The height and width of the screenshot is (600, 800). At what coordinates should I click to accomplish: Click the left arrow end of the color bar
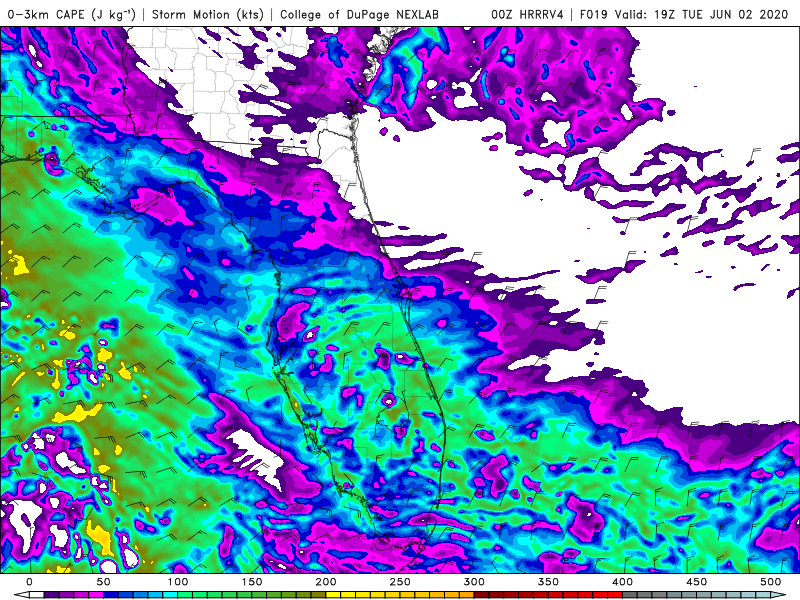[21, 595]
